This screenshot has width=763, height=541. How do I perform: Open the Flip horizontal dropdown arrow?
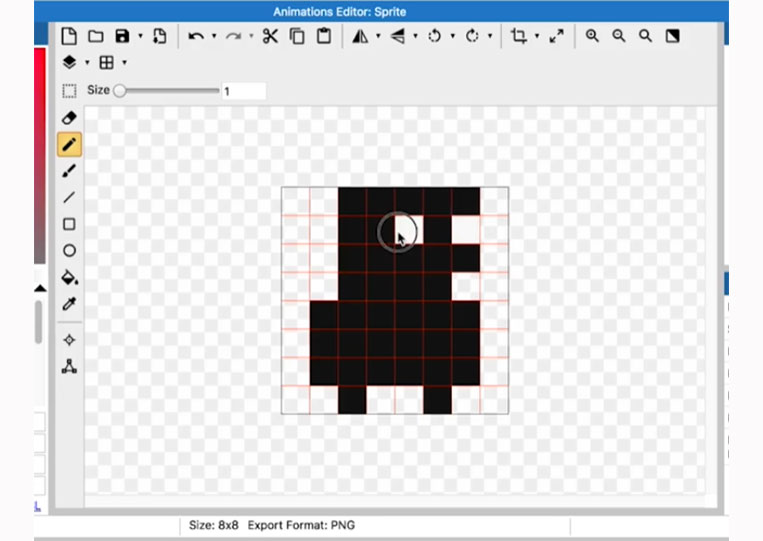point(378,36)
